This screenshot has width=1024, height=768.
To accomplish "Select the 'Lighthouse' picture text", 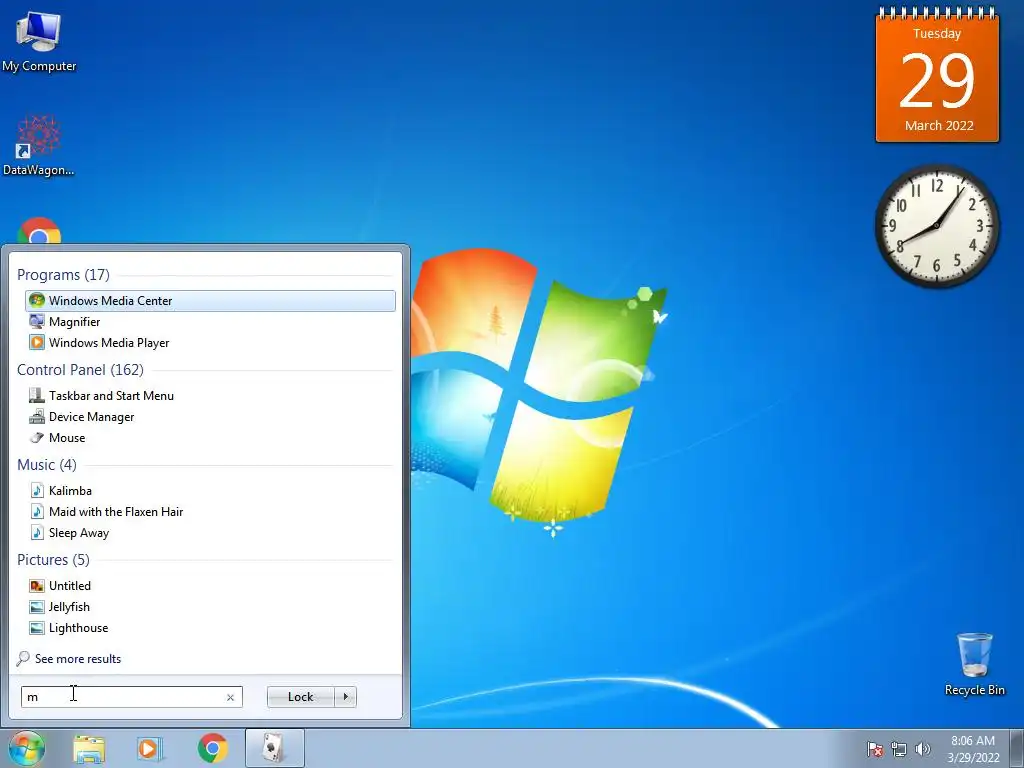I will pyautogui.click(x=78, y=628).
